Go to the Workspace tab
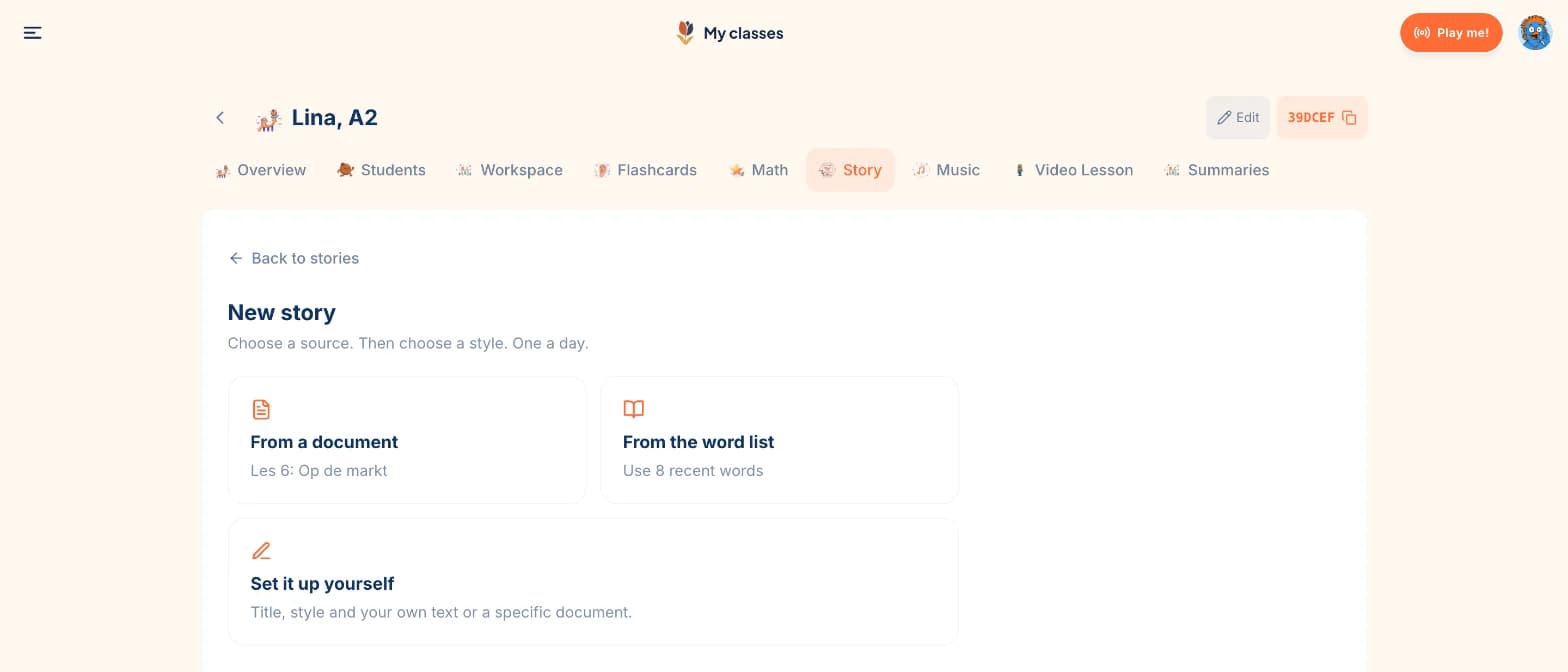1568x672 pixels. click(510, 170)
